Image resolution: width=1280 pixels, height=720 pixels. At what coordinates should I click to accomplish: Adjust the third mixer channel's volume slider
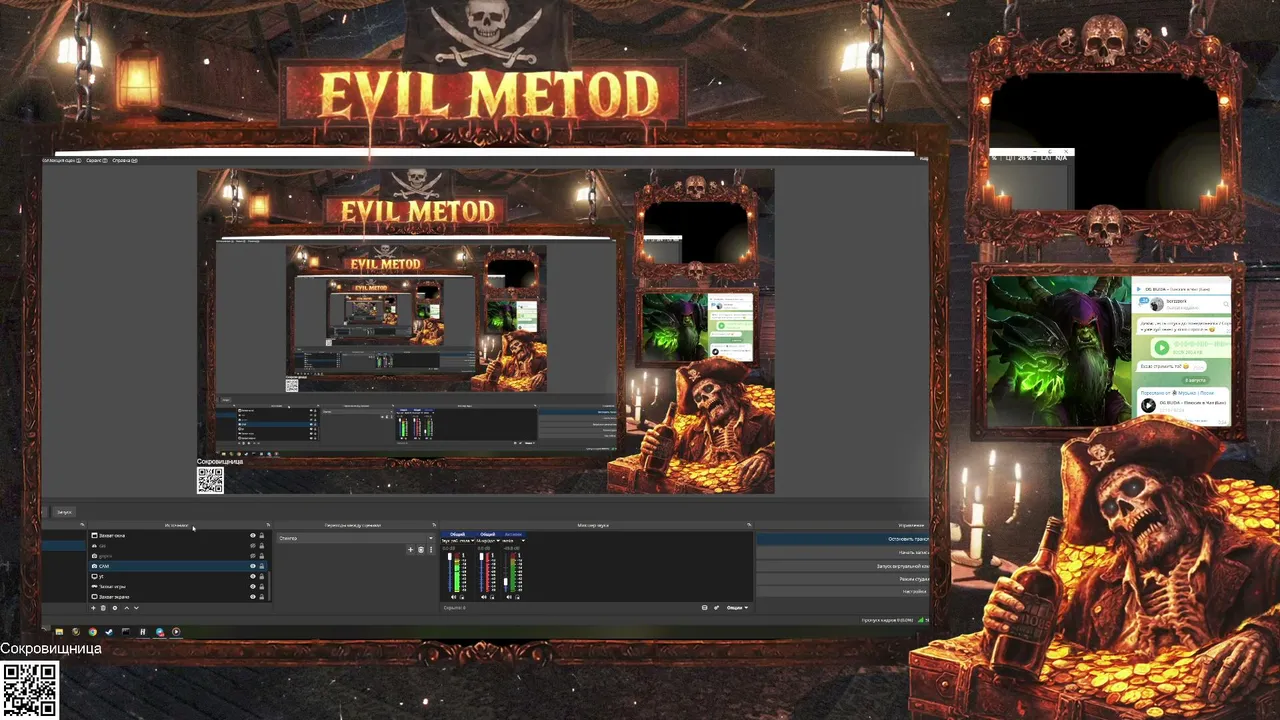click(x=505, y=572)
